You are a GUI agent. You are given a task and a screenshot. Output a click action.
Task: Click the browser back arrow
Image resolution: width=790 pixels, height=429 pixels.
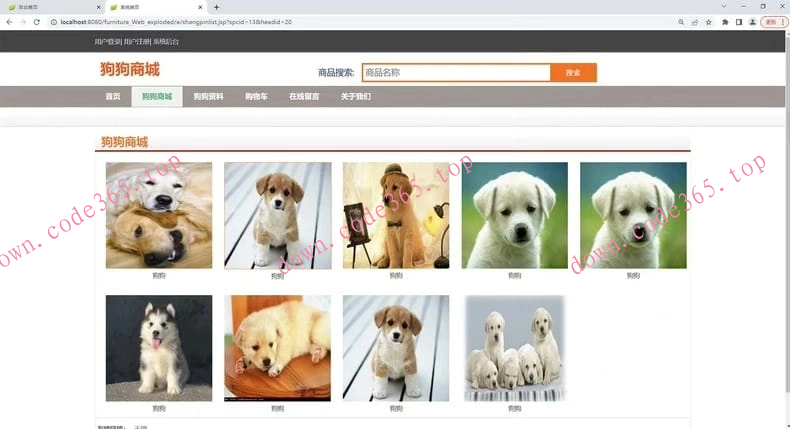point(8,21)
